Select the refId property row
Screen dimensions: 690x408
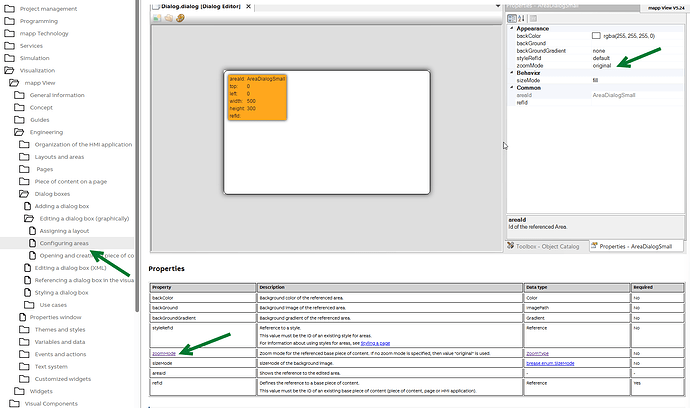(595, 103)
